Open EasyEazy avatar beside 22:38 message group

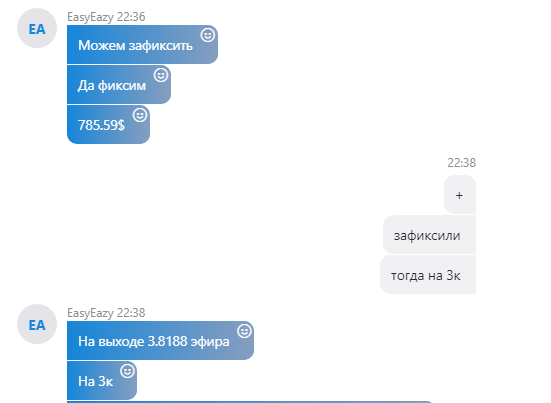pyautogui.click(x=37, y=324)
